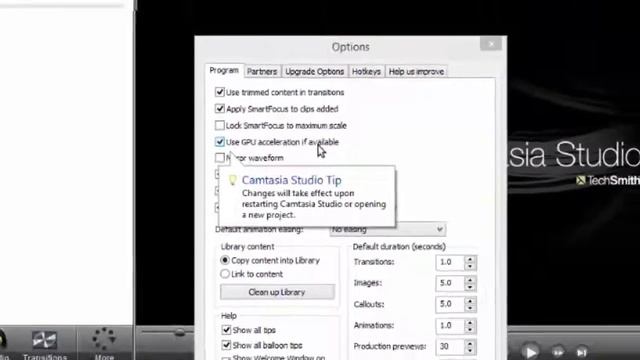Viewport: 640px width, 360px height.
Task: Enable Mirror waveform checkbox
Action: (x=220, y=158)
